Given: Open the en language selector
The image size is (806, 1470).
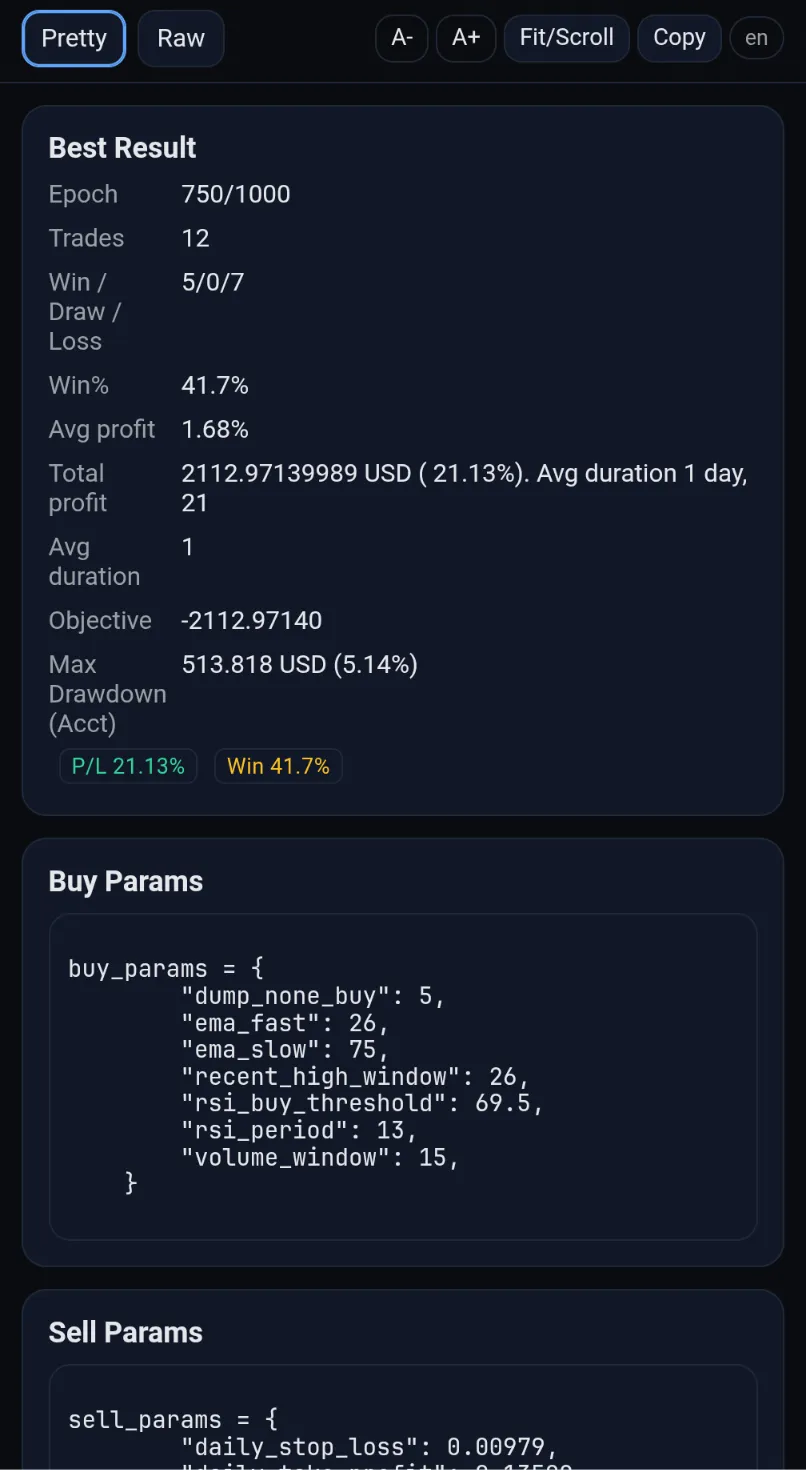Looking at the screenshot, I should [x=756, y=38].
